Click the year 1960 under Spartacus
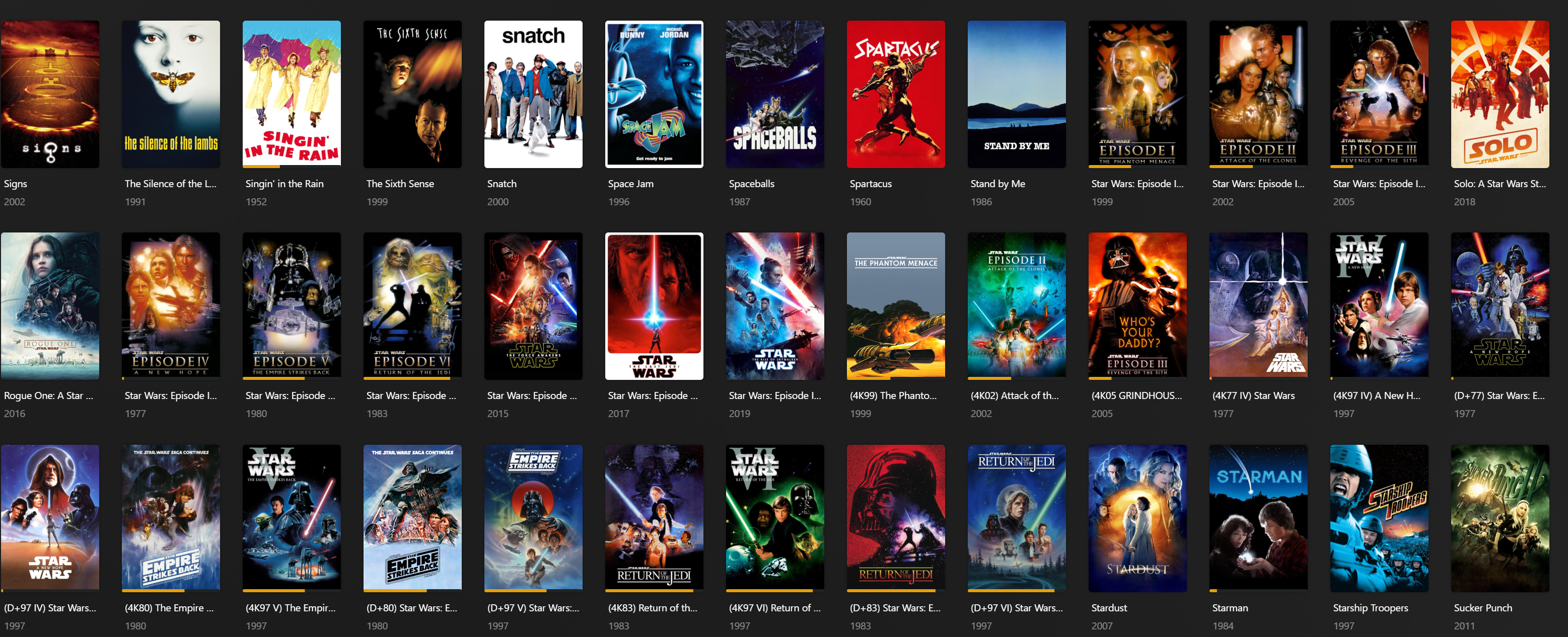Screen dimensions: 1568x637 point(860,202)
